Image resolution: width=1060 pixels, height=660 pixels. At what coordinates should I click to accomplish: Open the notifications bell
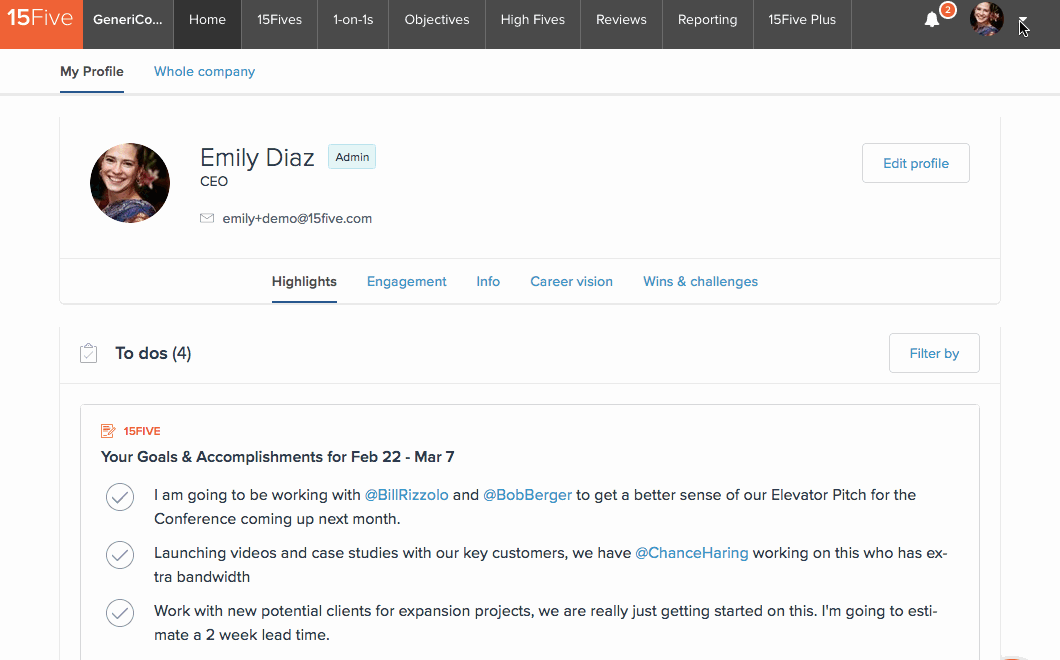pyautogui.click(x=932, y=20)
